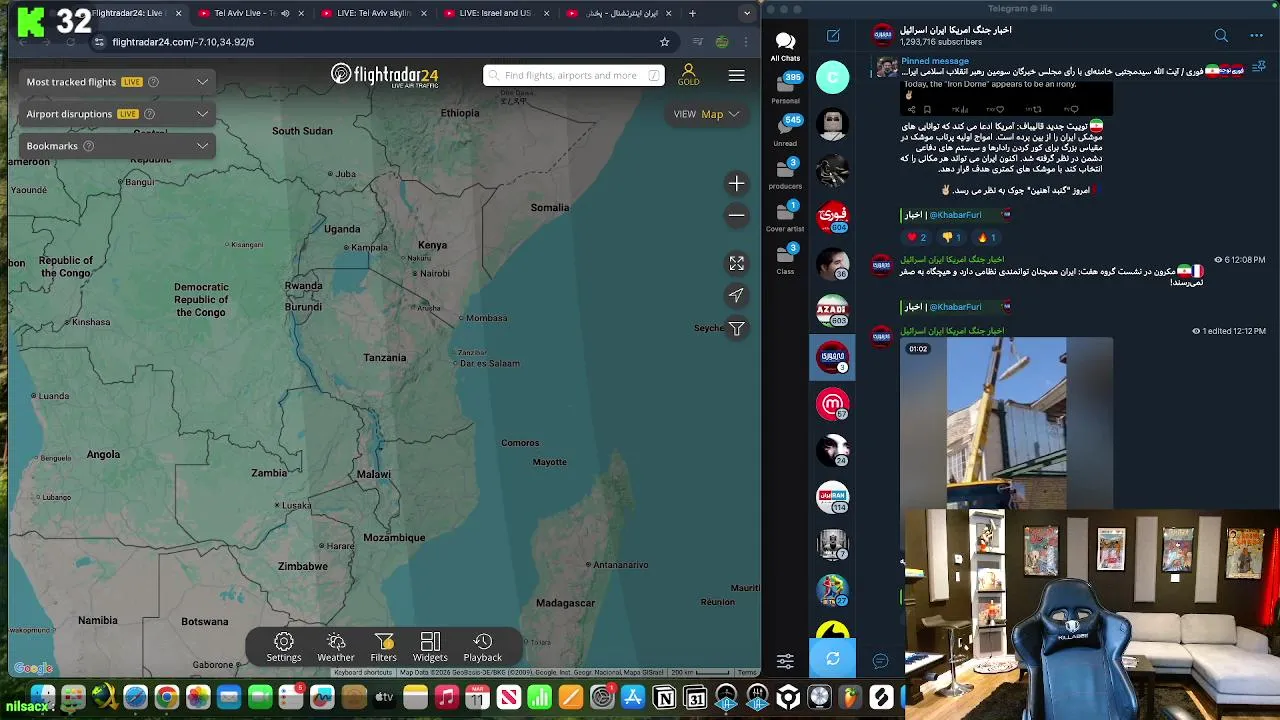This screenshot has height=720, width=1280.
Task: Search within the Telegram channel
Action: tap(1221, 36)
